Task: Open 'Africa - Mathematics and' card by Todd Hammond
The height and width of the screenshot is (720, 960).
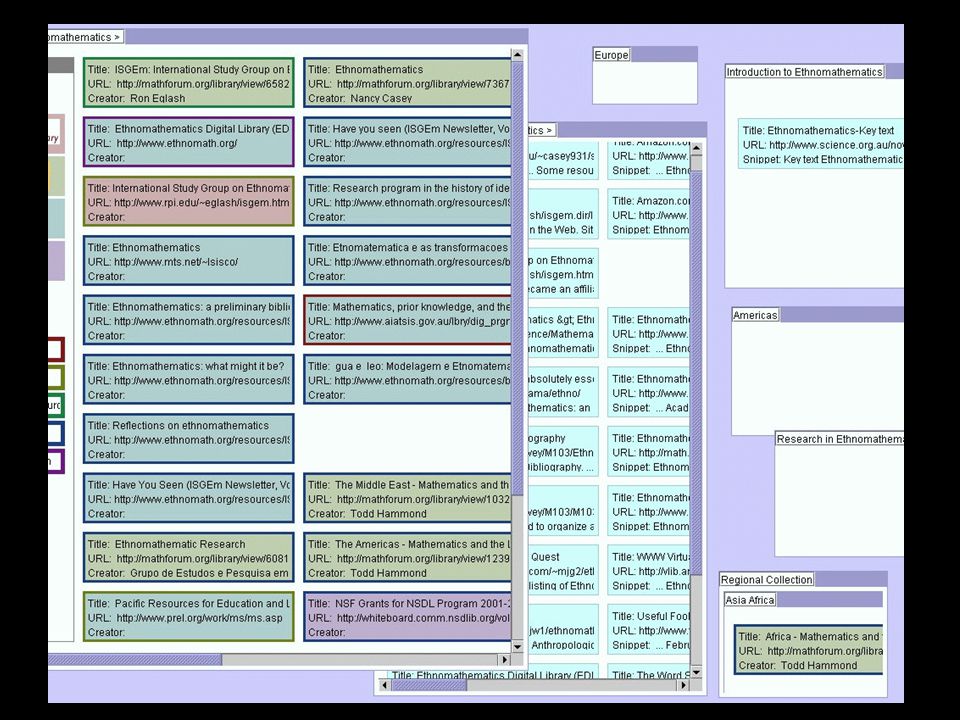Action: pyautogui.click(x=808, y=650)
